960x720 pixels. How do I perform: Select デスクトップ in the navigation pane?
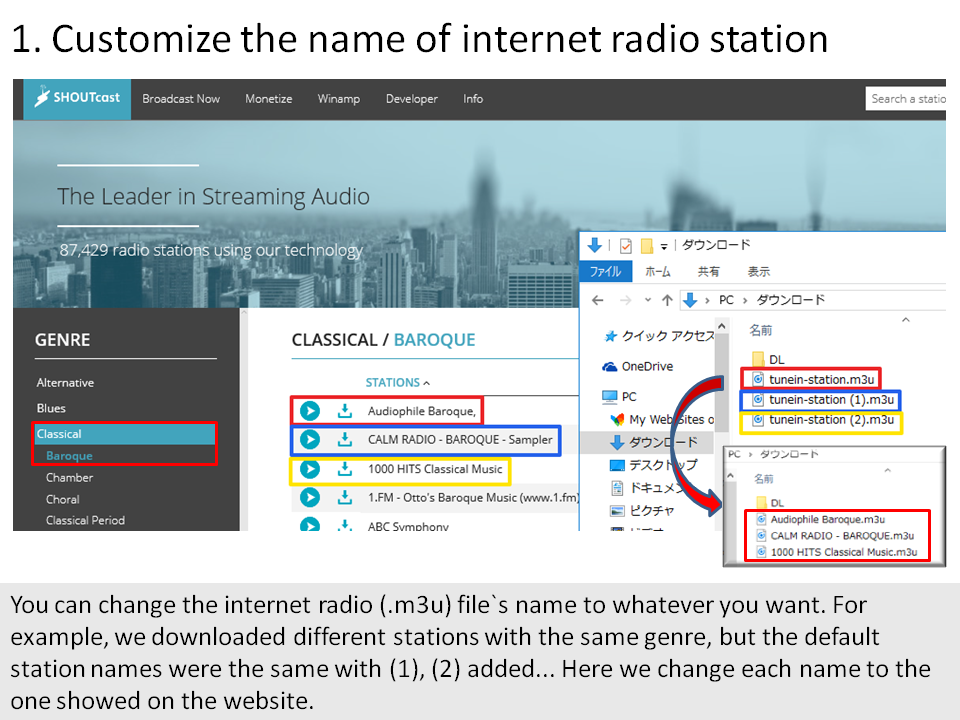[x=653, y=465]
